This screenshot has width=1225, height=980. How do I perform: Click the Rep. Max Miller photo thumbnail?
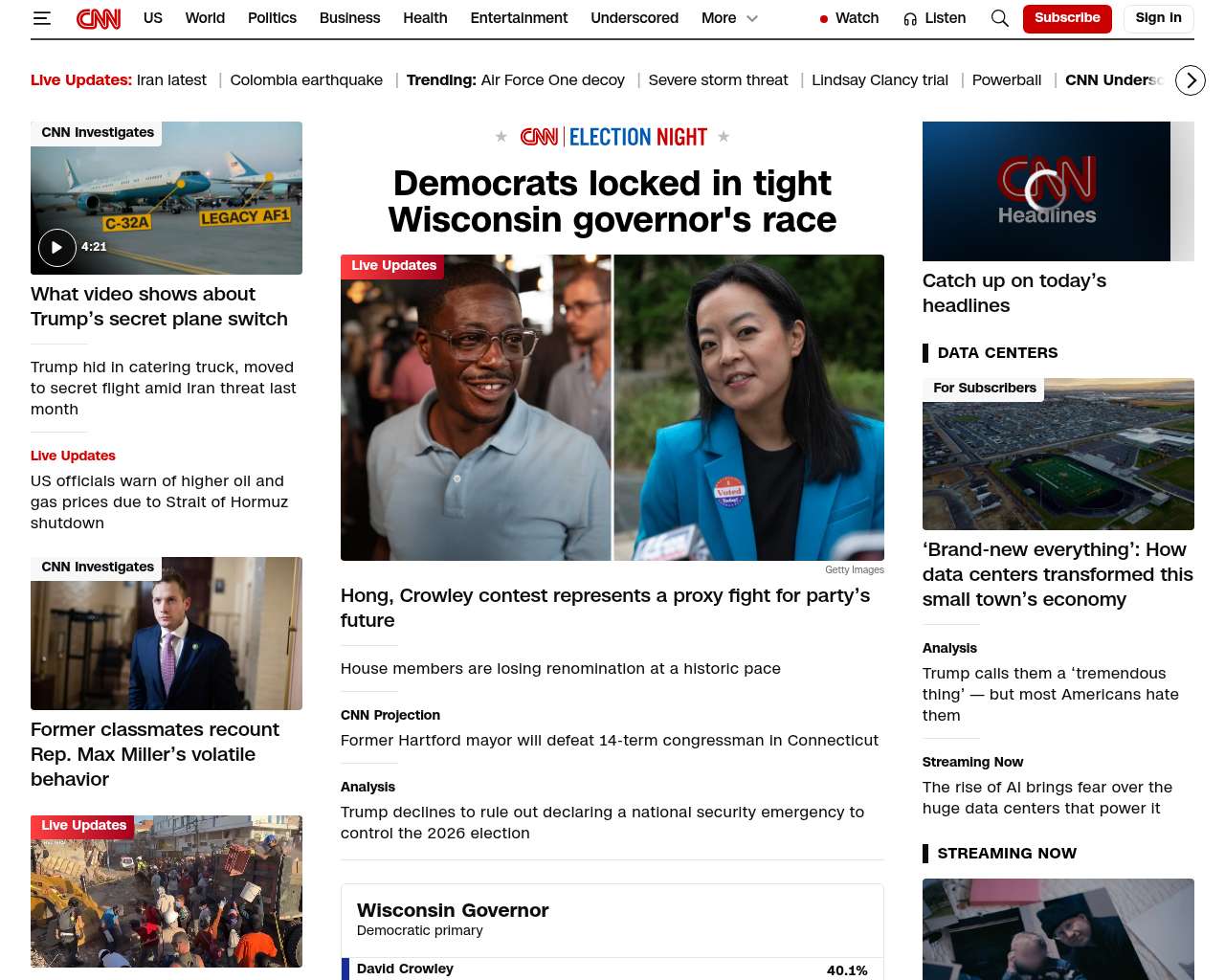167,634
